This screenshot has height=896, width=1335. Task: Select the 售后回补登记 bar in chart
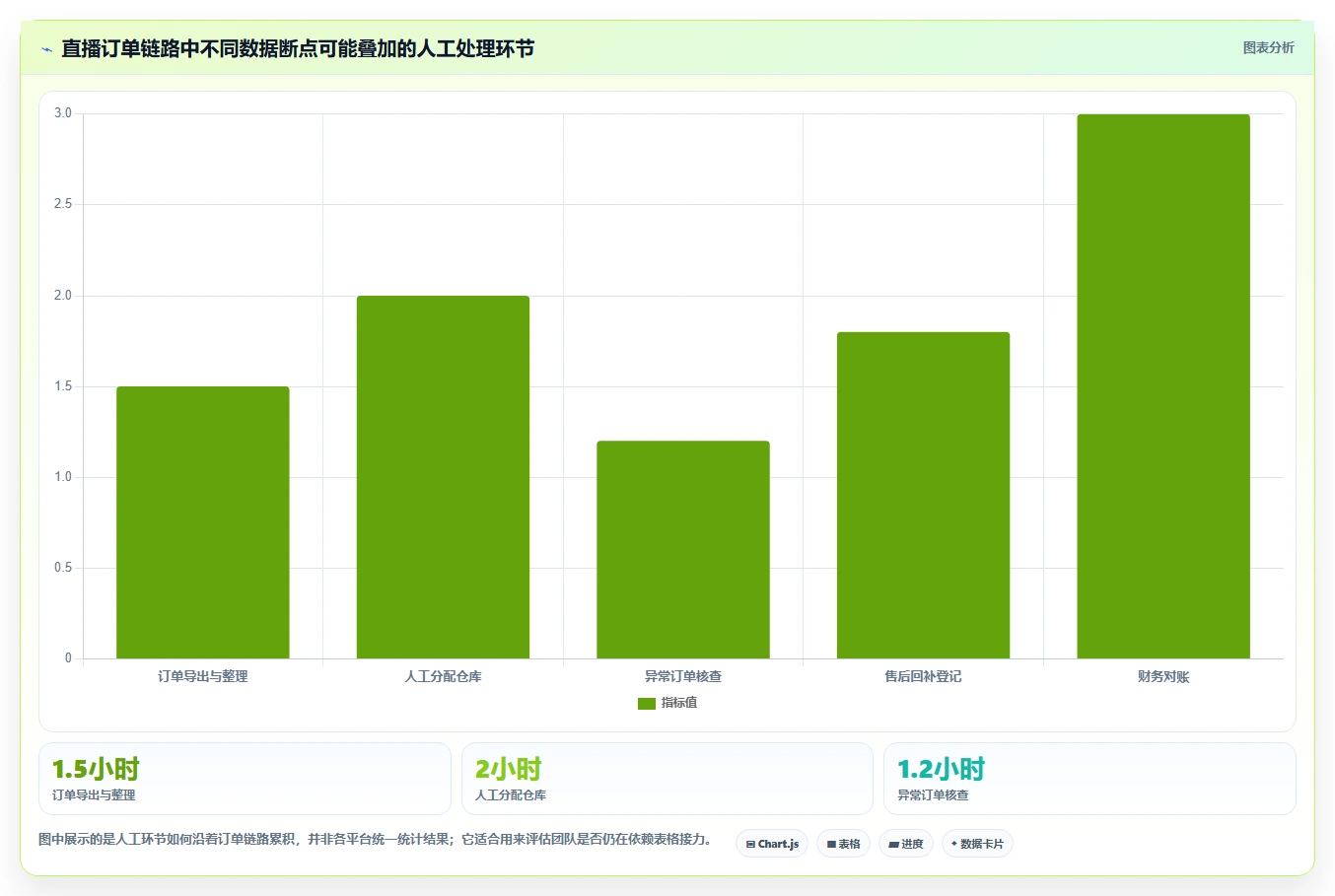point(923,495)
